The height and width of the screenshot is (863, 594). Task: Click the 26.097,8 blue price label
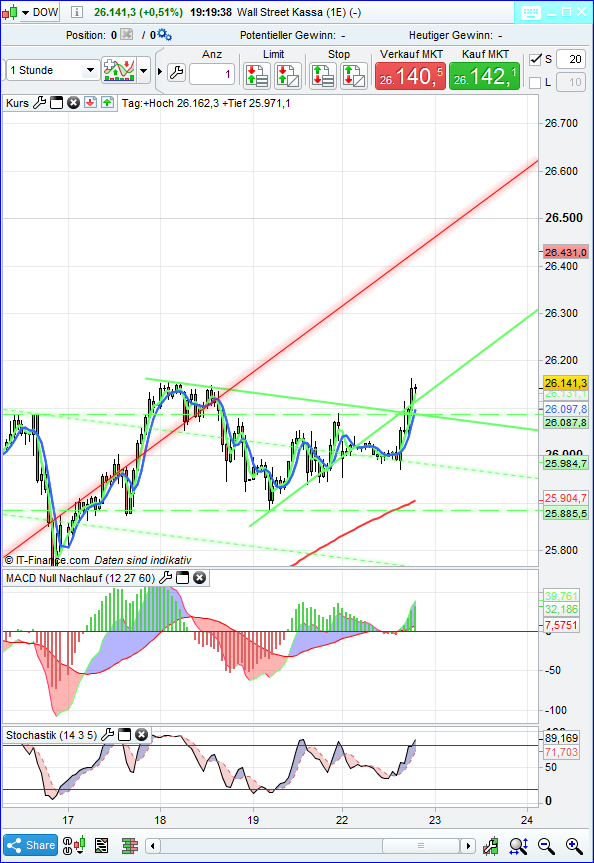(x=565, y=409)
